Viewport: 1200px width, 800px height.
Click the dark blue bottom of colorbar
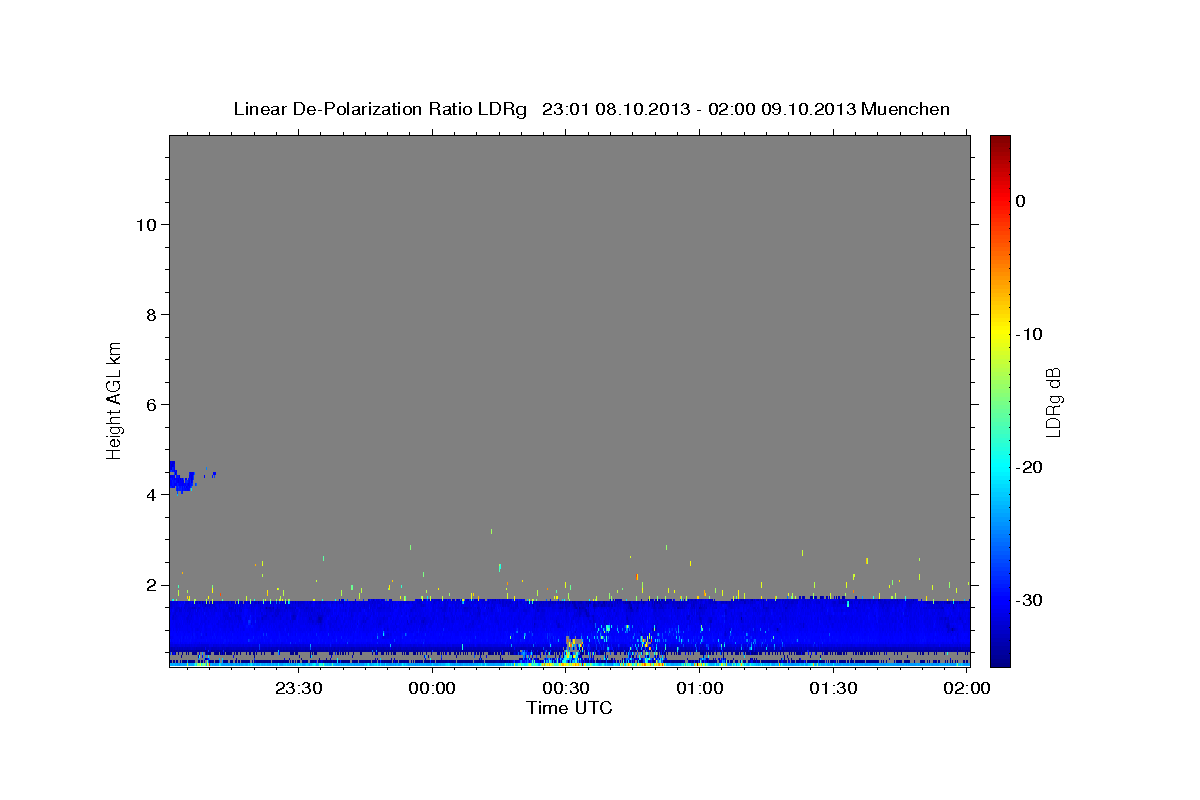pyautogui.click(x=1000, y=655)
